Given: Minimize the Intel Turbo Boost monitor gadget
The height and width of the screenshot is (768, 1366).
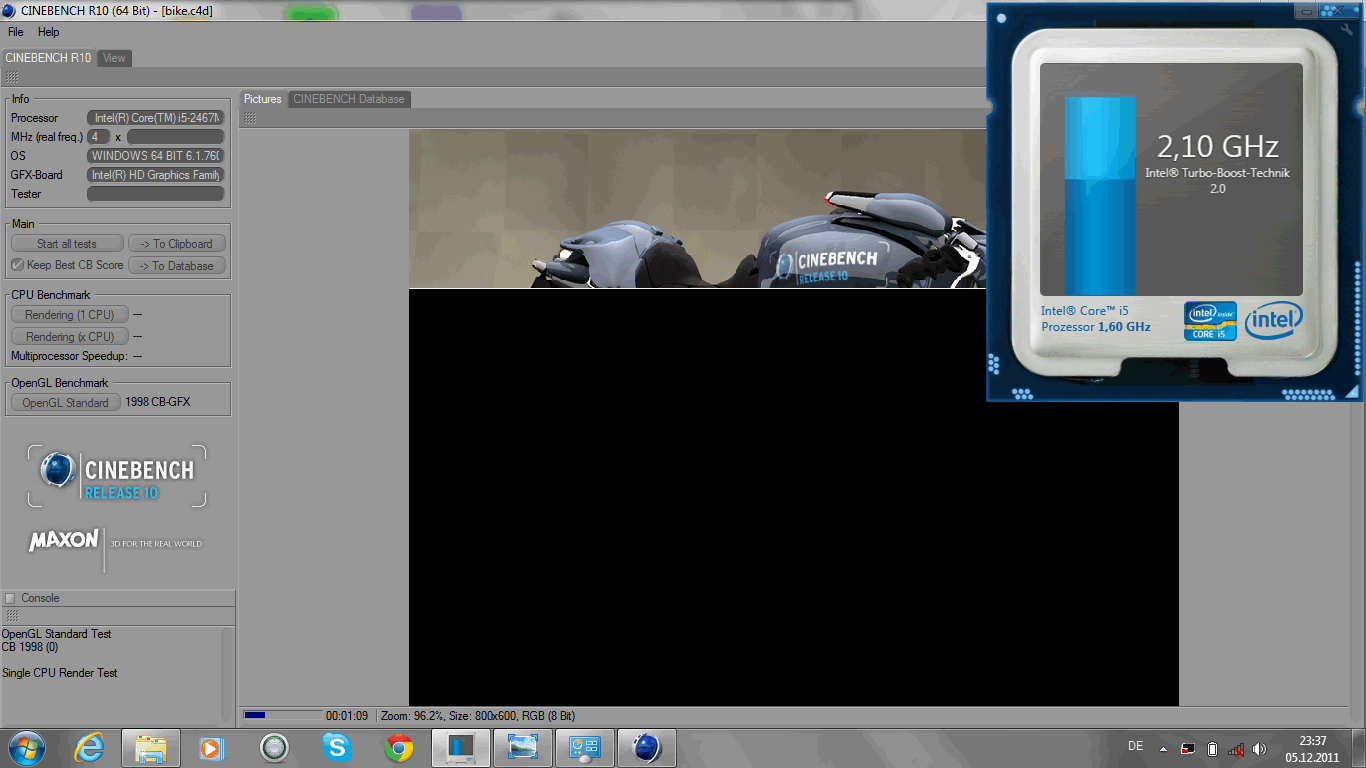Looking at the screenshot, I should click(1307, 11).
